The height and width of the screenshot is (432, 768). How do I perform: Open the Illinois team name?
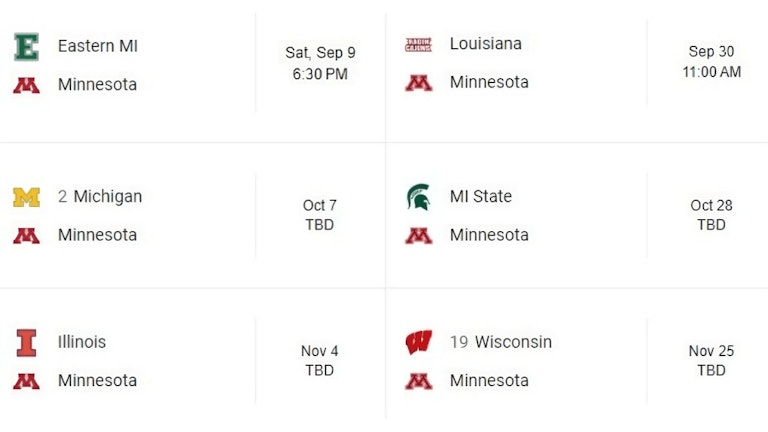pyautogui.click(x=82, y=342)
